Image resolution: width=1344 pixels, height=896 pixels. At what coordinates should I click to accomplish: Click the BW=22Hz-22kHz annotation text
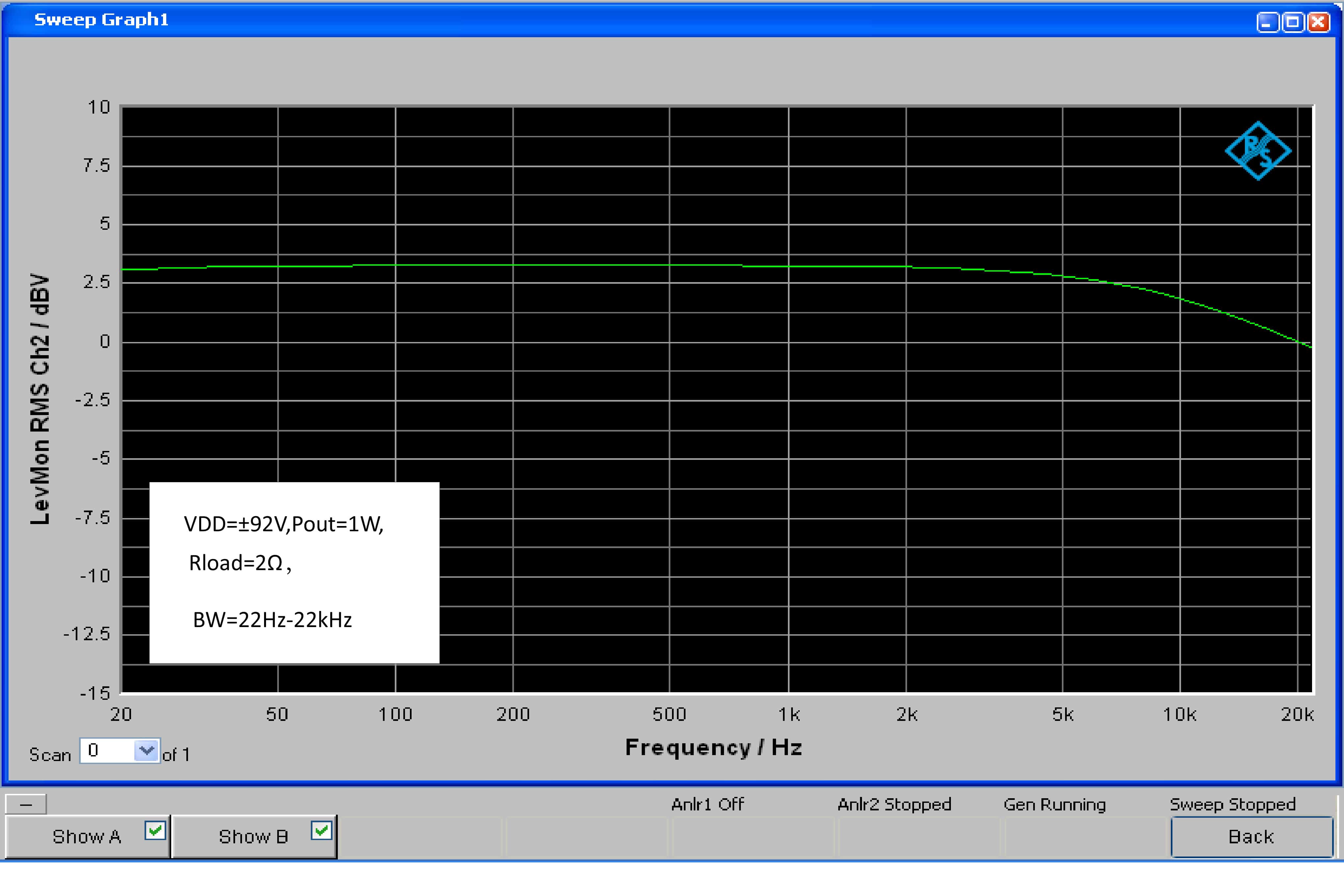[x=273, y=620]
